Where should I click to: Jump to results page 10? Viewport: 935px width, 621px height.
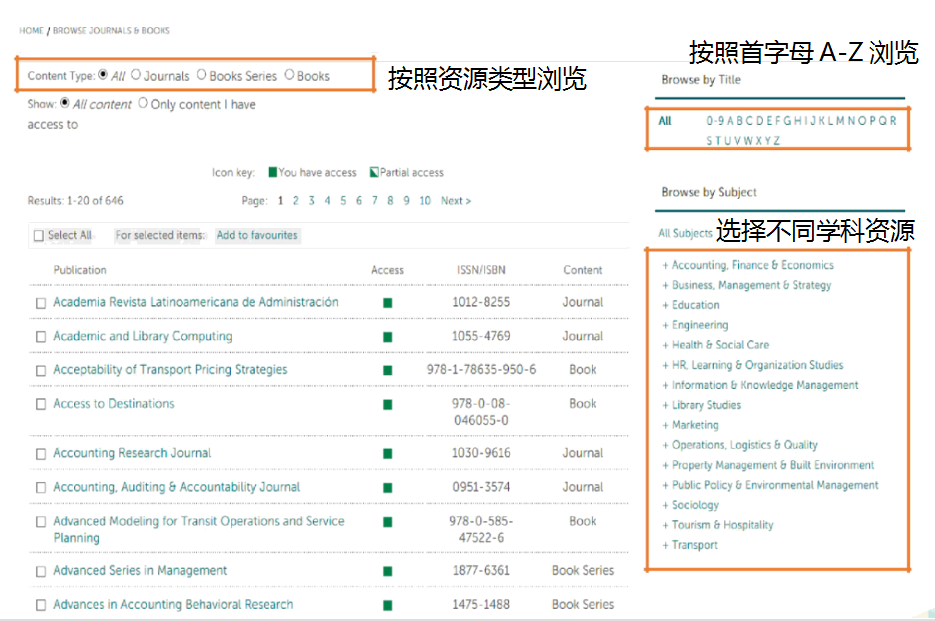(425, 201)
